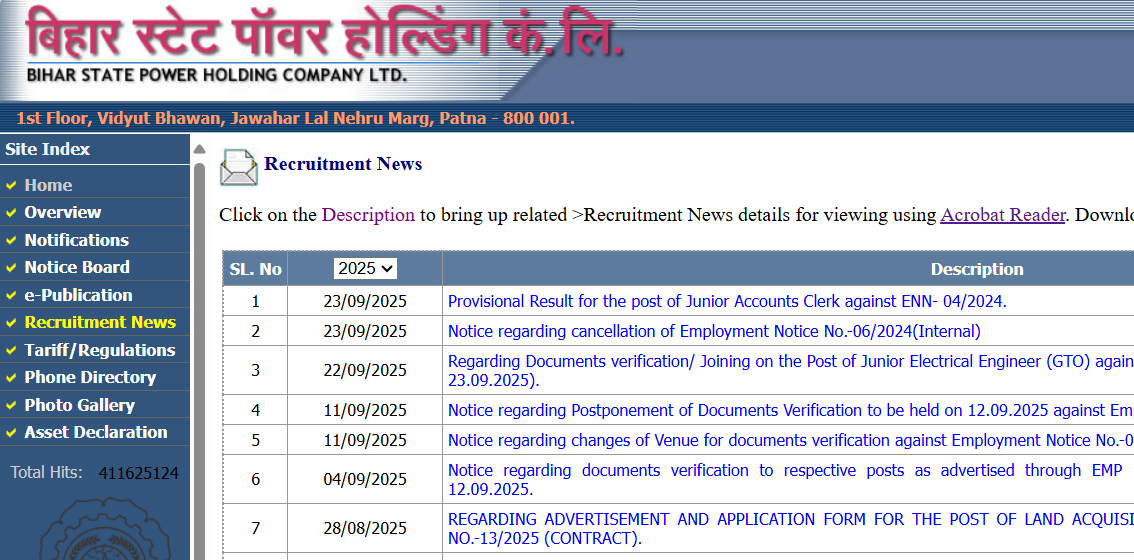This screenshot has width=1134, height=560.
Task: Select e-Publication in the Site Index
Action: coord(78,295)
